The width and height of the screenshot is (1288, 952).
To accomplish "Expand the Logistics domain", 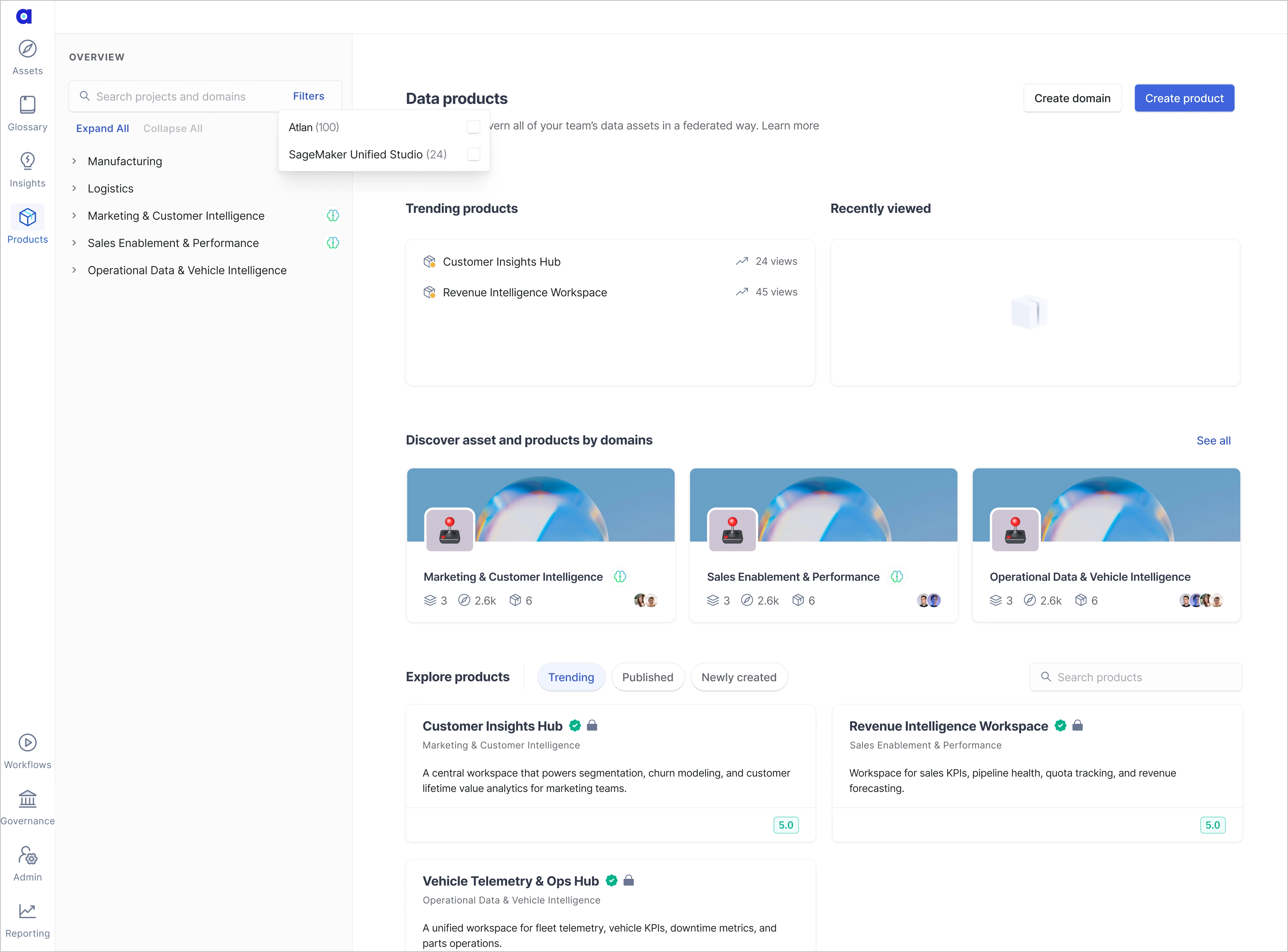I will click(x=74, y=188).
